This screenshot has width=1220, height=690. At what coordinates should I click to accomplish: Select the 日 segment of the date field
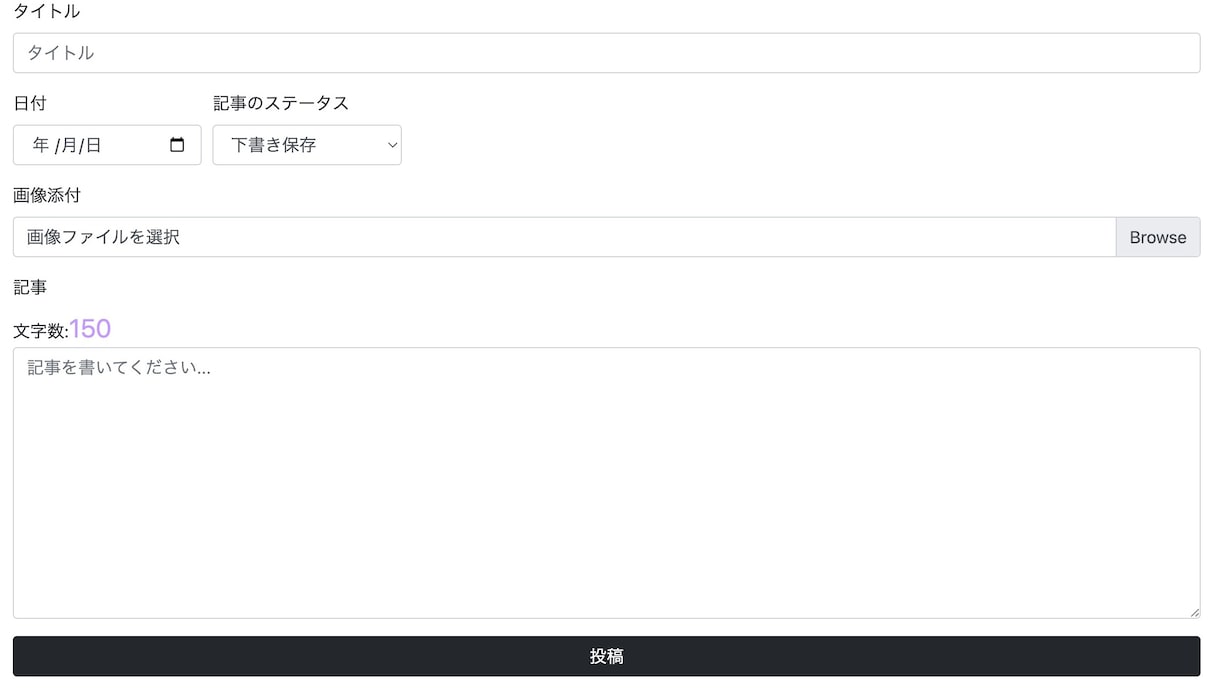[93, 145]
